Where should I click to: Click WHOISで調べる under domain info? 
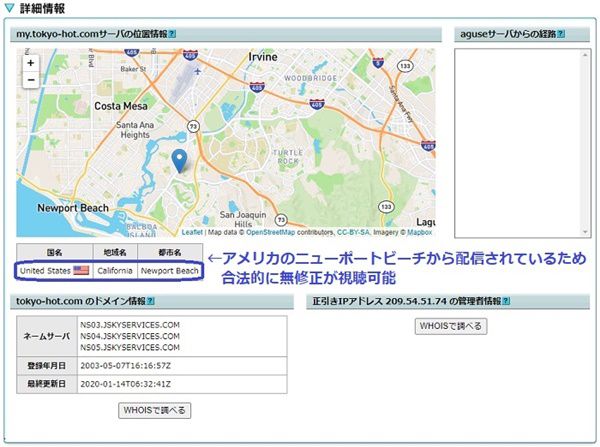(x=155, y=410)
